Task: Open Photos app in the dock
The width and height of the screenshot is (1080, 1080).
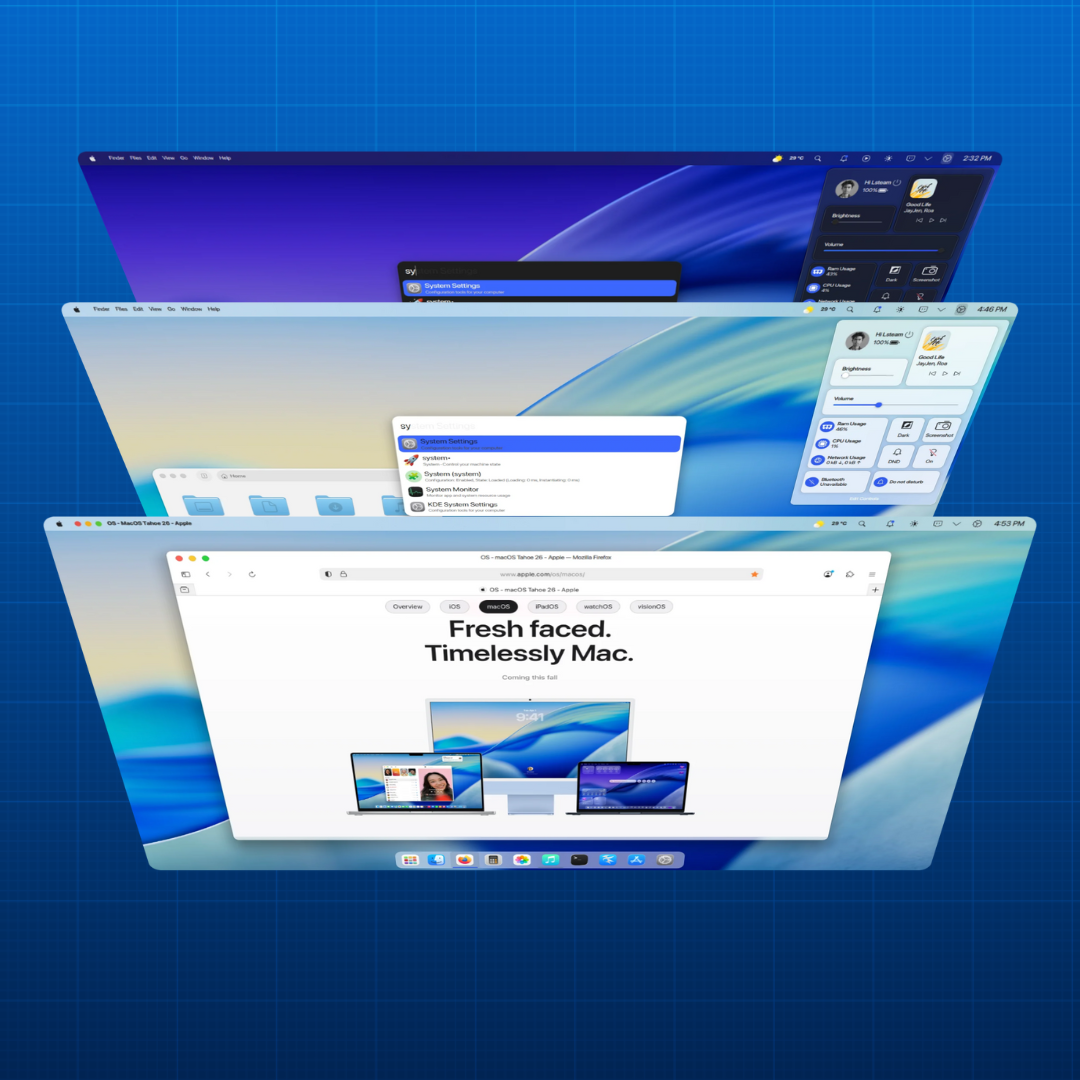Action: click(522, 860)
